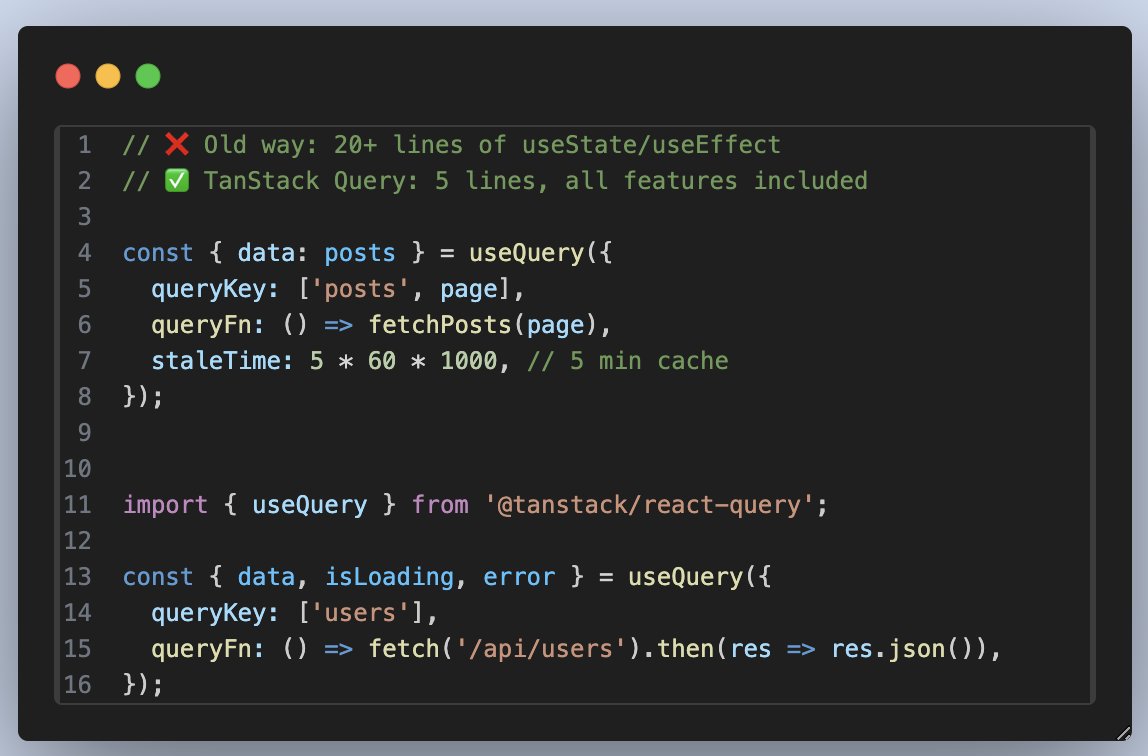
Task: Click the green maximize window dot
Action: (x=148, y=76)
